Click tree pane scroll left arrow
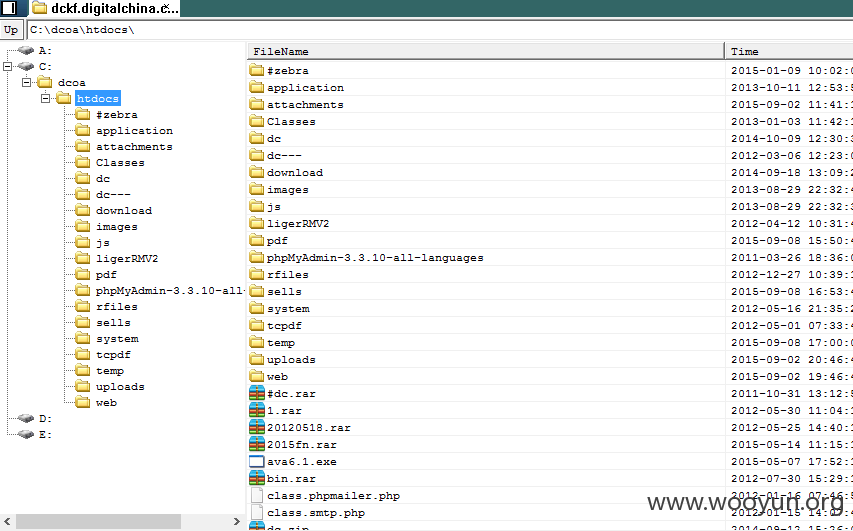This screenshot has height=531, width=853. pyautogui.click(x=7, y=521)
